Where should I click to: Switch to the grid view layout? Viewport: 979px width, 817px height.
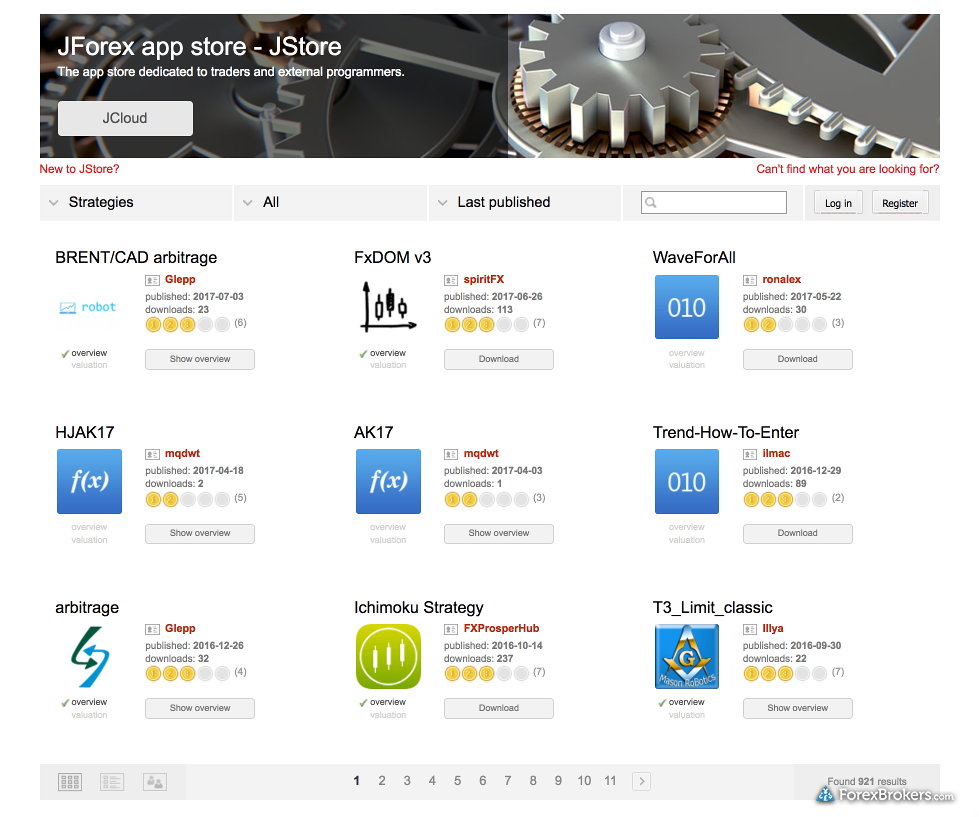(70, 781)
